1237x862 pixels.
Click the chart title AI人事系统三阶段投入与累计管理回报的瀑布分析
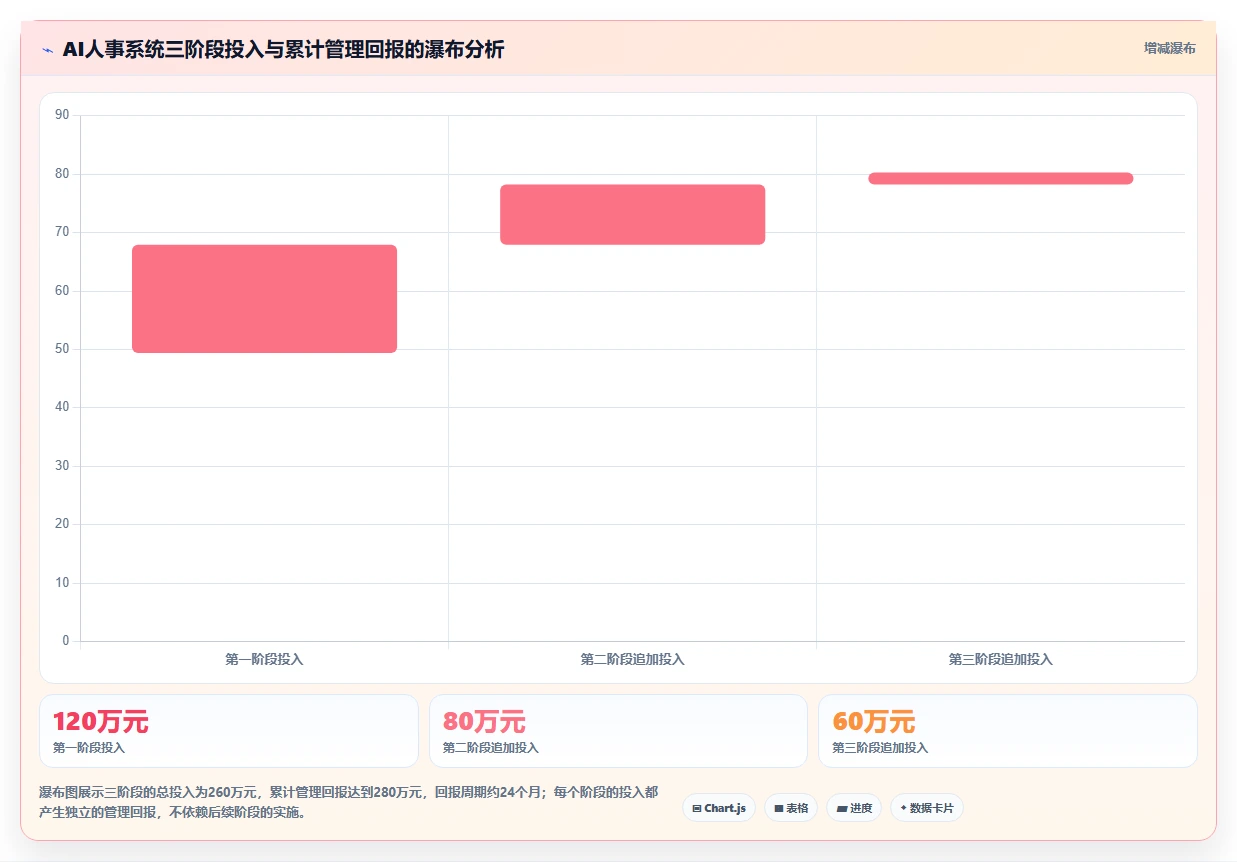[283, 49]
